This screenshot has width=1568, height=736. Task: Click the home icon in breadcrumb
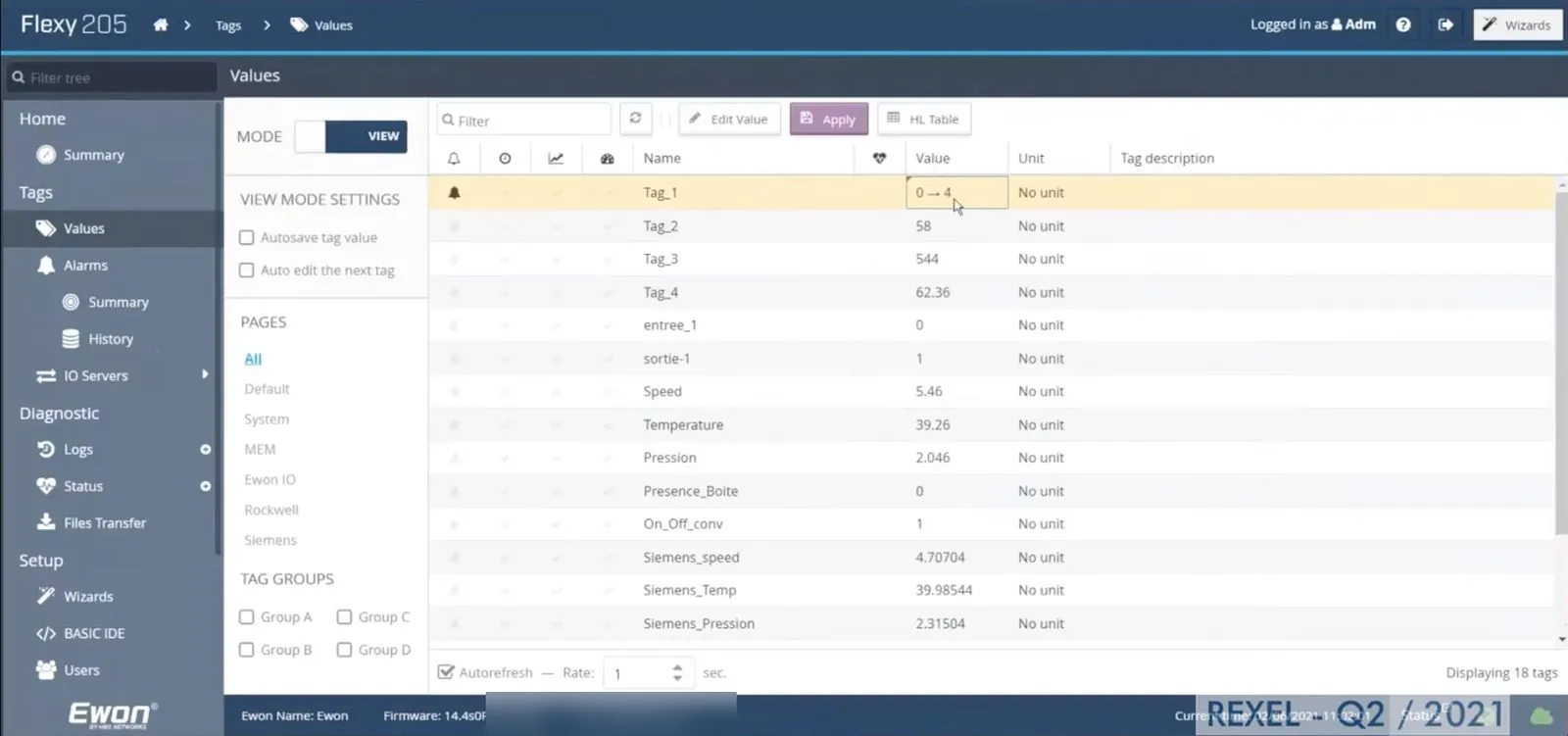click(161, 25)
